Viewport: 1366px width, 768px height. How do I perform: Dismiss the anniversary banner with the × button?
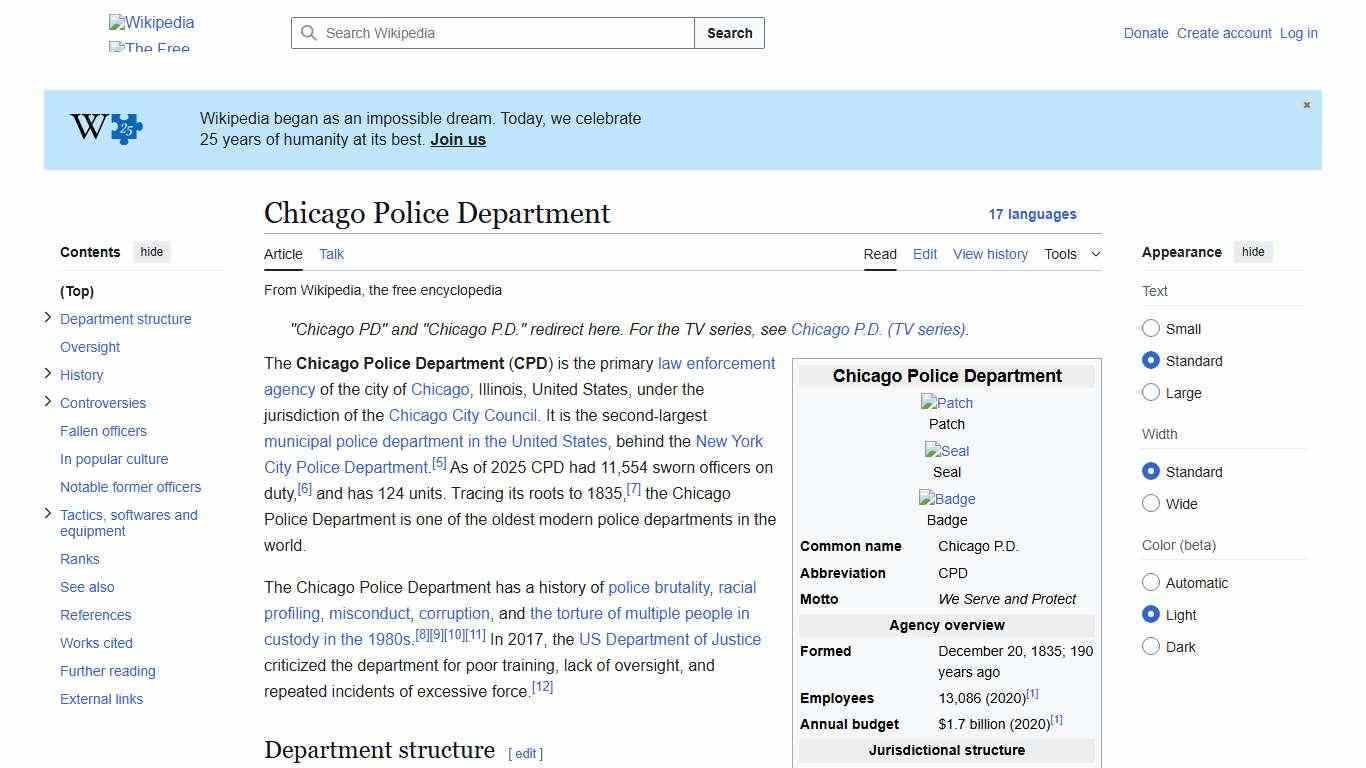[x=1306, y=104]
